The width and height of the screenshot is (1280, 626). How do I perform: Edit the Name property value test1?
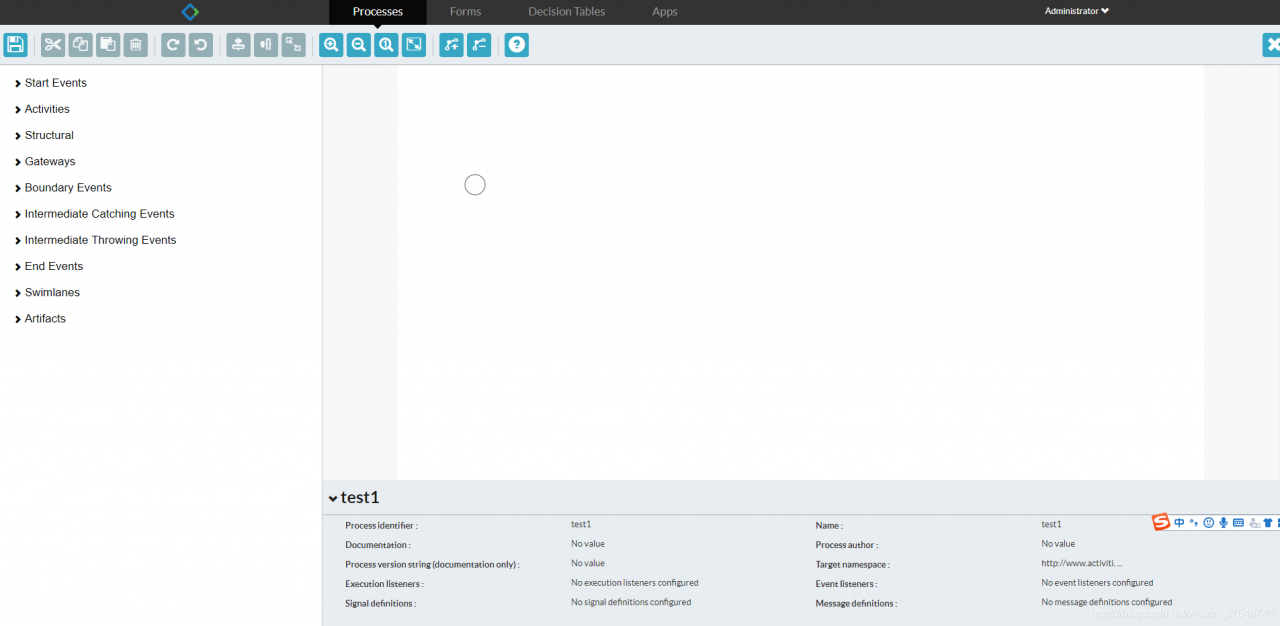1051,524
